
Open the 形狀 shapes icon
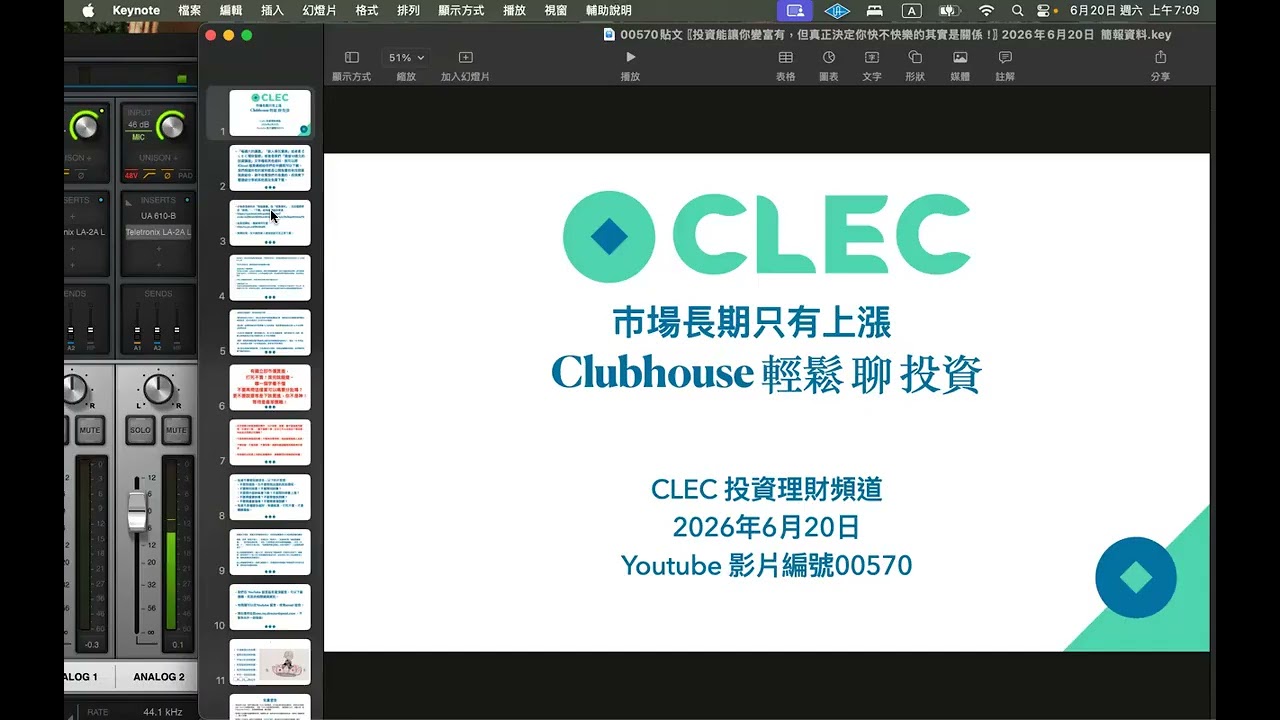[x=915, y=58]
